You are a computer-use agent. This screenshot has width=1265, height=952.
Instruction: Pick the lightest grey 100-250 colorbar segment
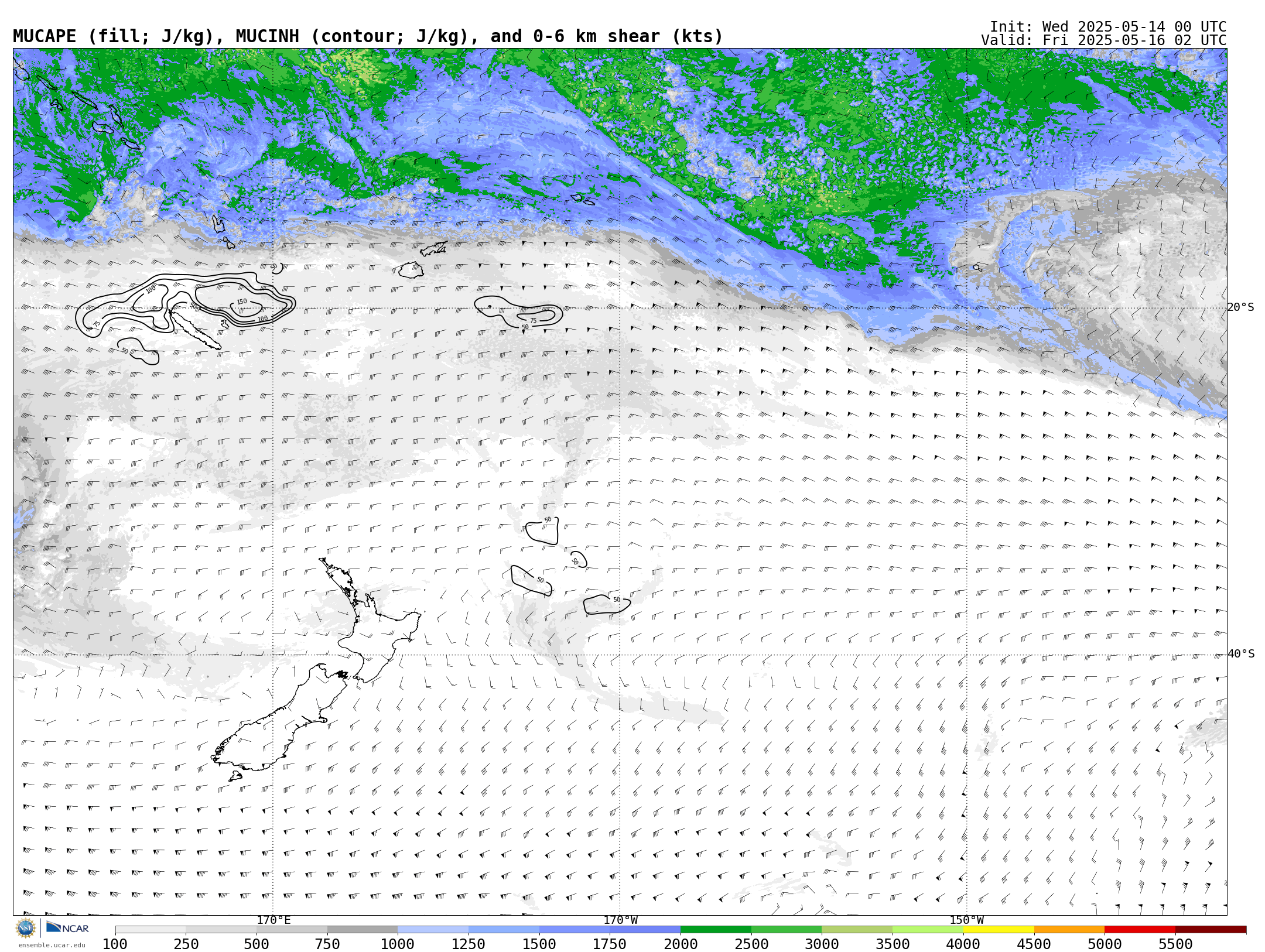tap(151, 930)
